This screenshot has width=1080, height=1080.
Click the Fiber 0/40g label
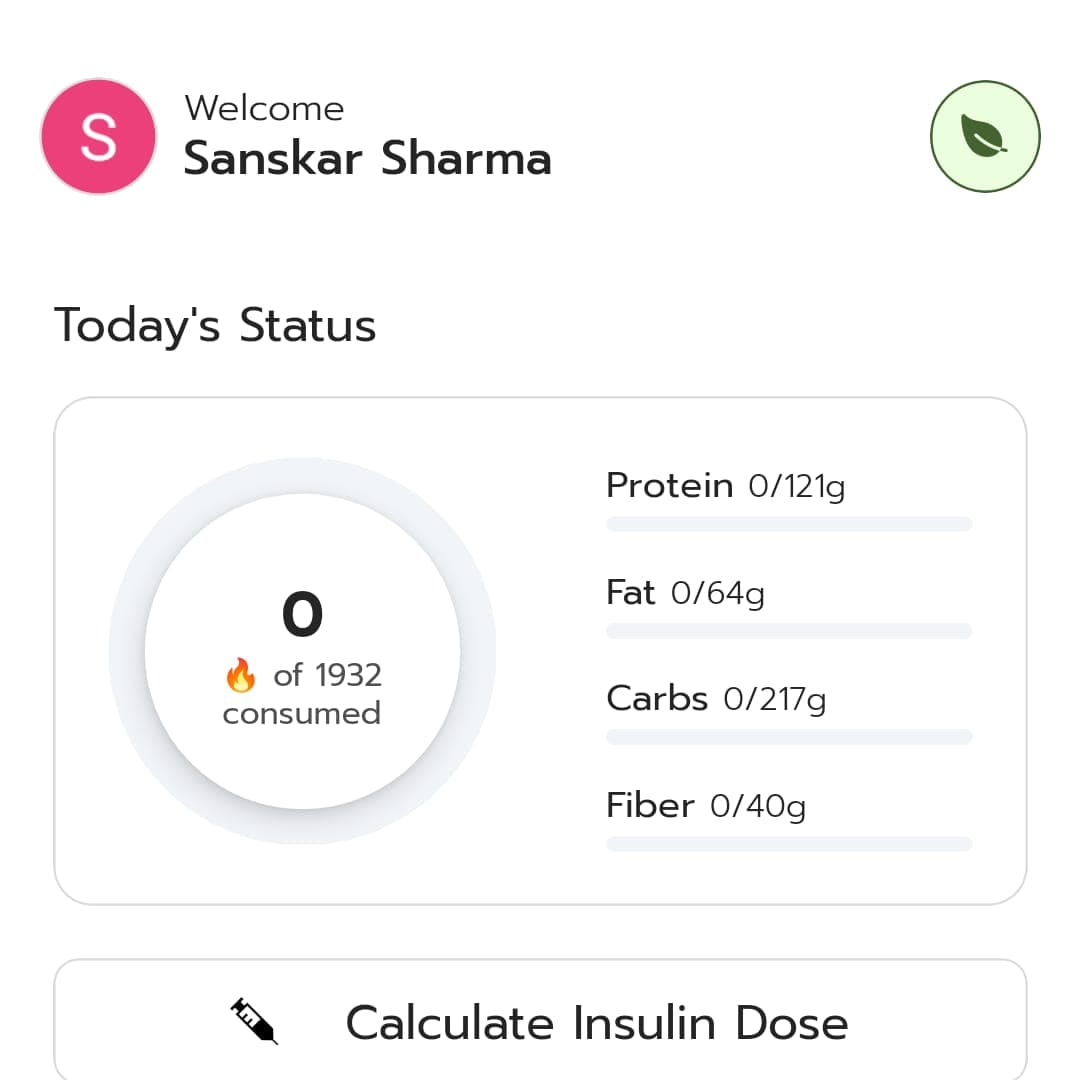(706, 806)
